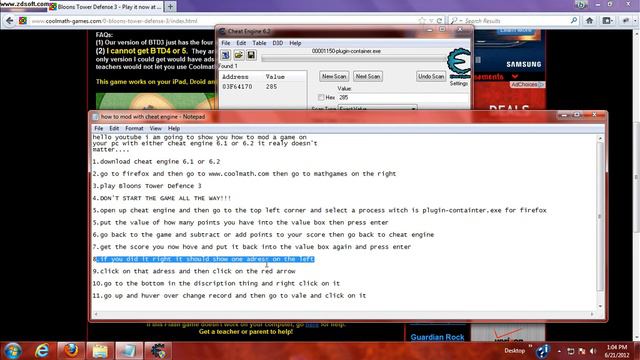Click the Address column header

coord(235,77)
